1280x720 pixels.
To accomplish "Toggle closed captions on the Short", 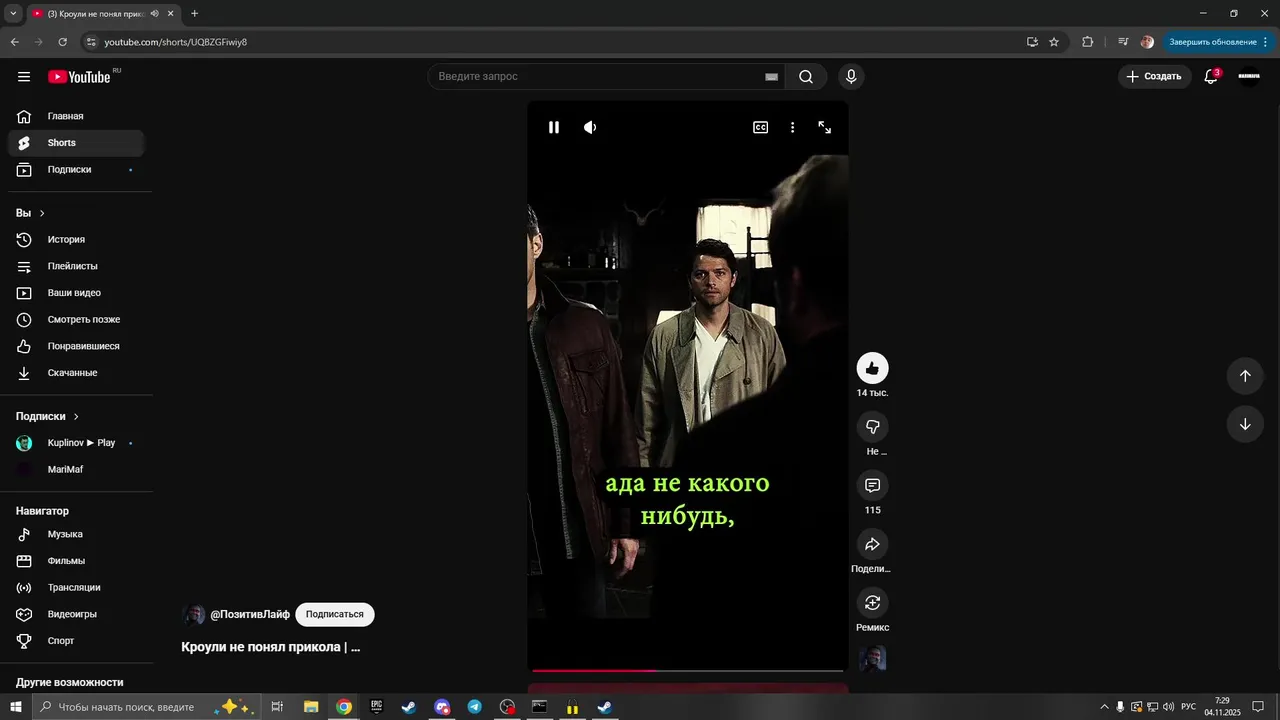I will [761, 127].
